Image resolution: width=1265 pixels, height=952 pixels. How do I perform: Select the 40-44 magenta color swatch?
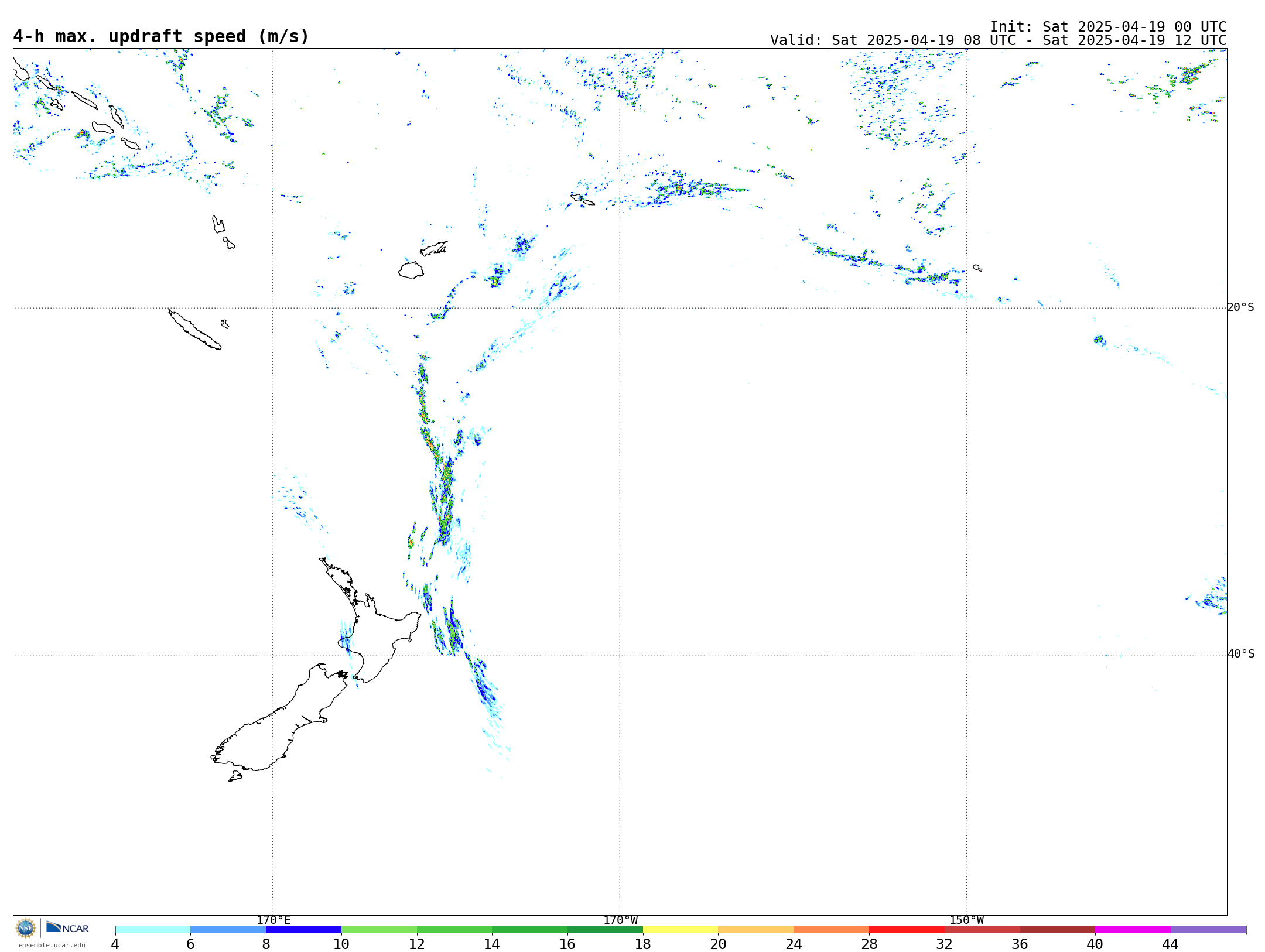[x=1133, y=929]
